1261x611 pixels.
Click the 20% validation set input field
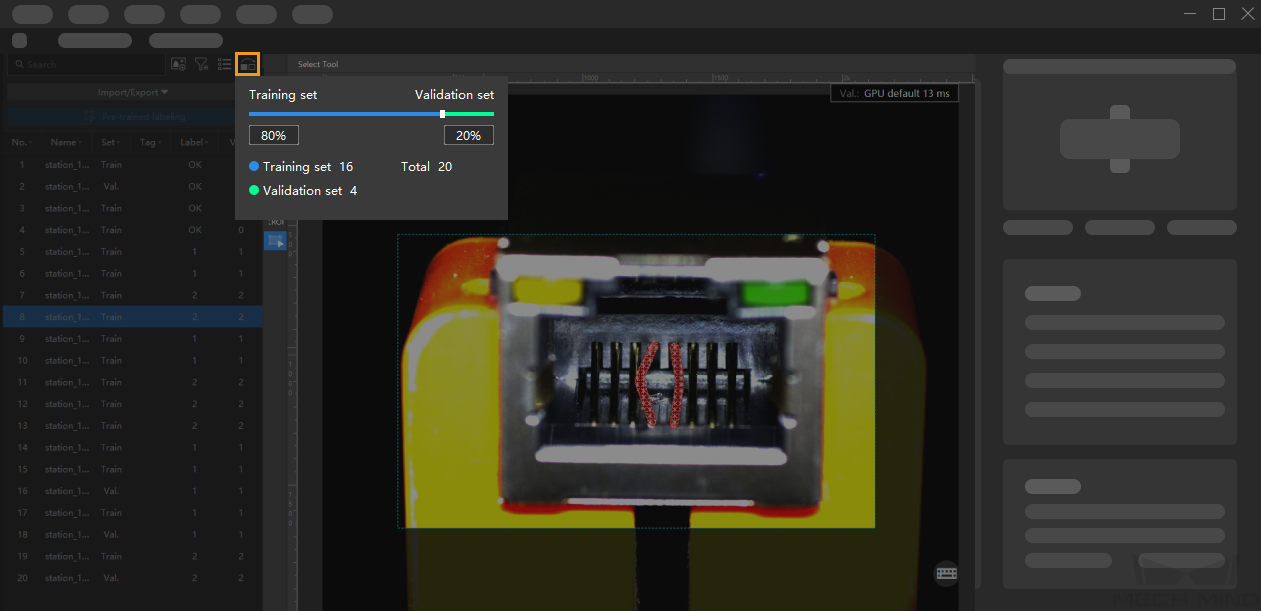(x=468, y=135)
